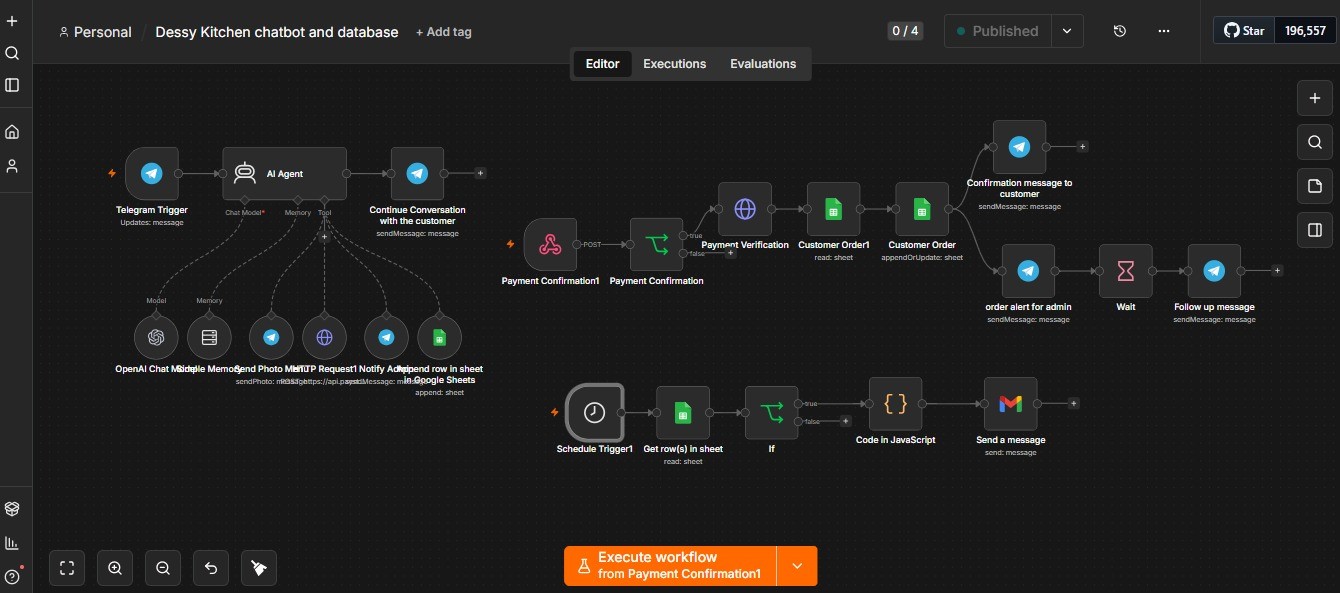Open insights chart icon in sidebar
The height and width of the screenshot is (593, 1340).
coord(12,543)
